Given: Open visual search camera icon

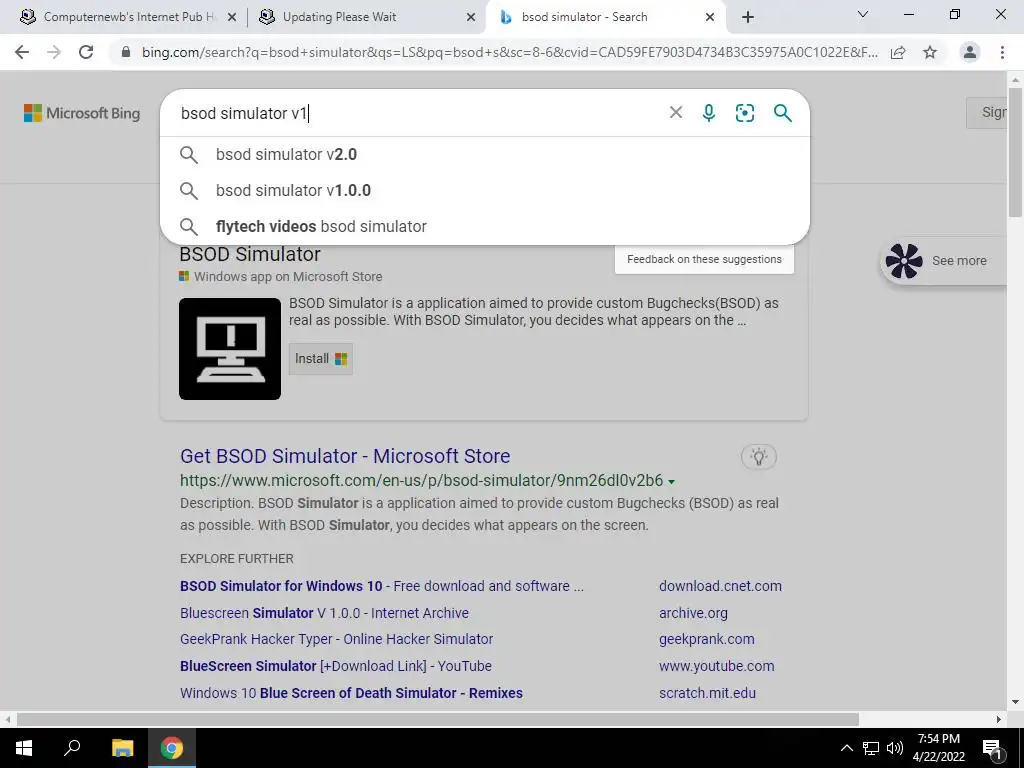Looking at the screenshot, I should (744, 113).
